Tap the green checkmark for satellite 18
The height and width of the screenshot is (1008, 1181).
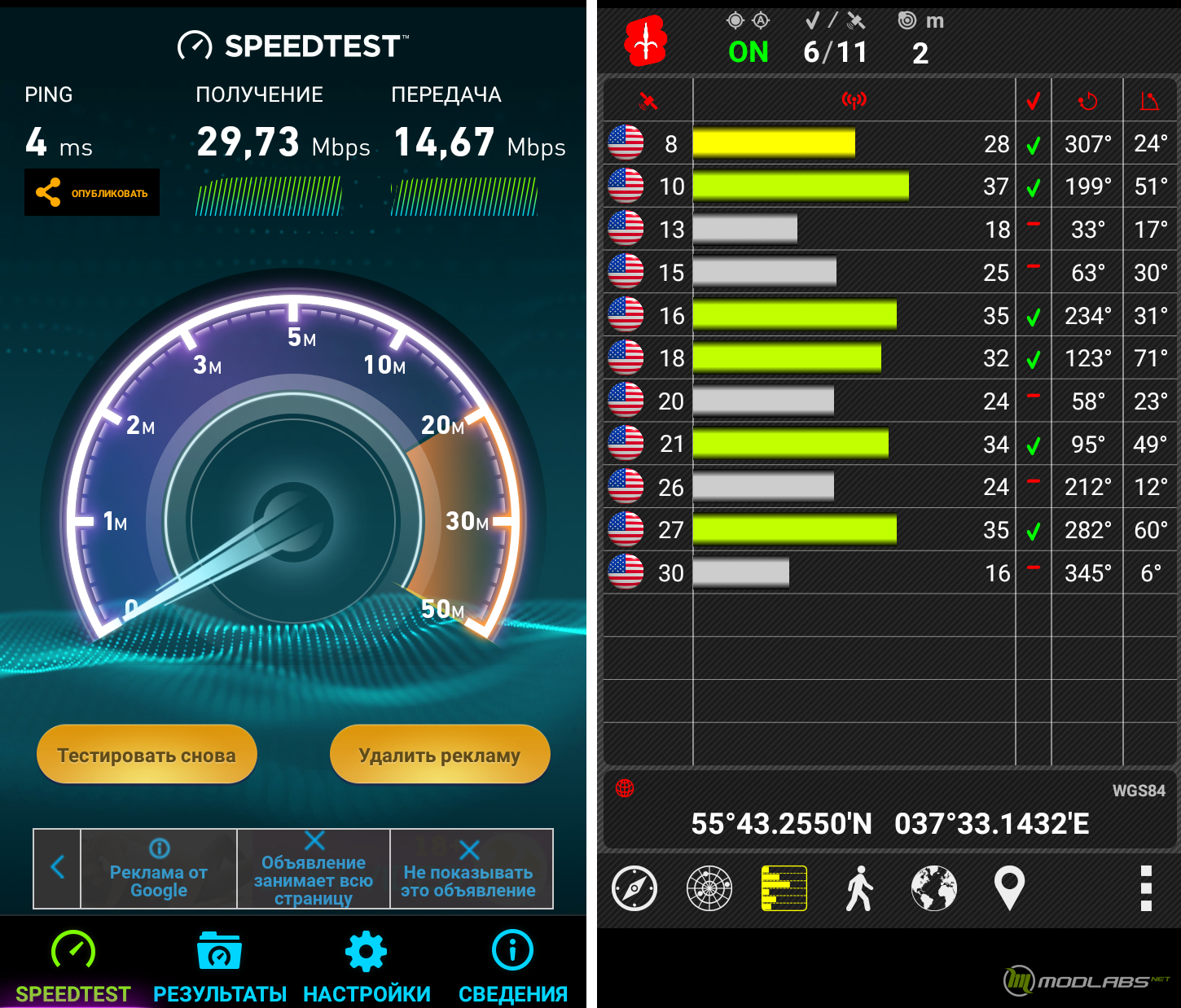(x=1034, y=360)
